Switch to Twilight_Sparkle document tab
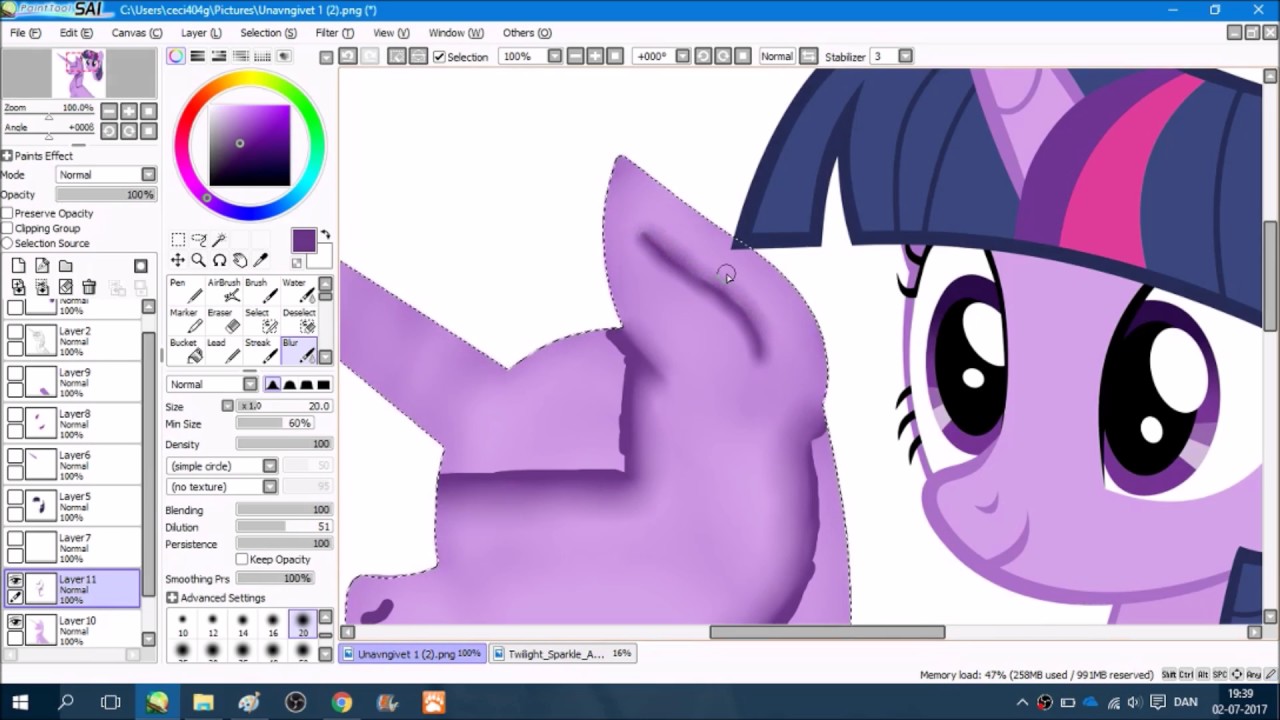The image size is (1280, 720). click(x=563, y=653)
